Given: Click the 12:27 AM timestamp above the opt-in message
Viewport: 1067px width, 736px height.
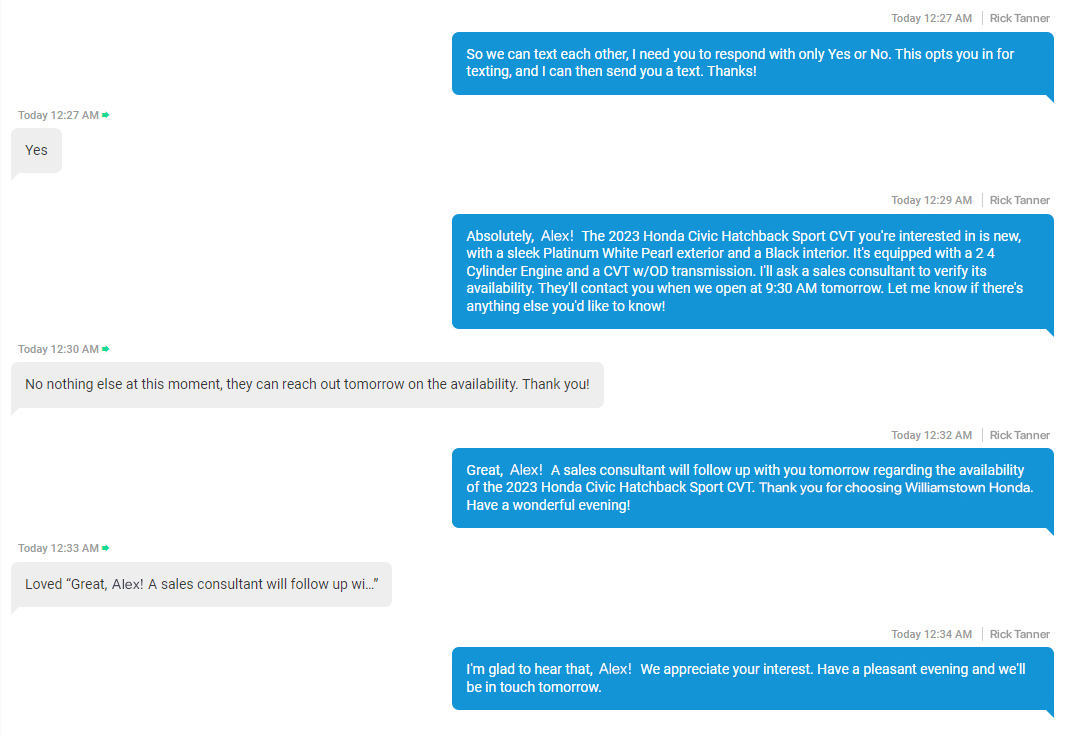Looking at the screenshot, I should 931,18.
